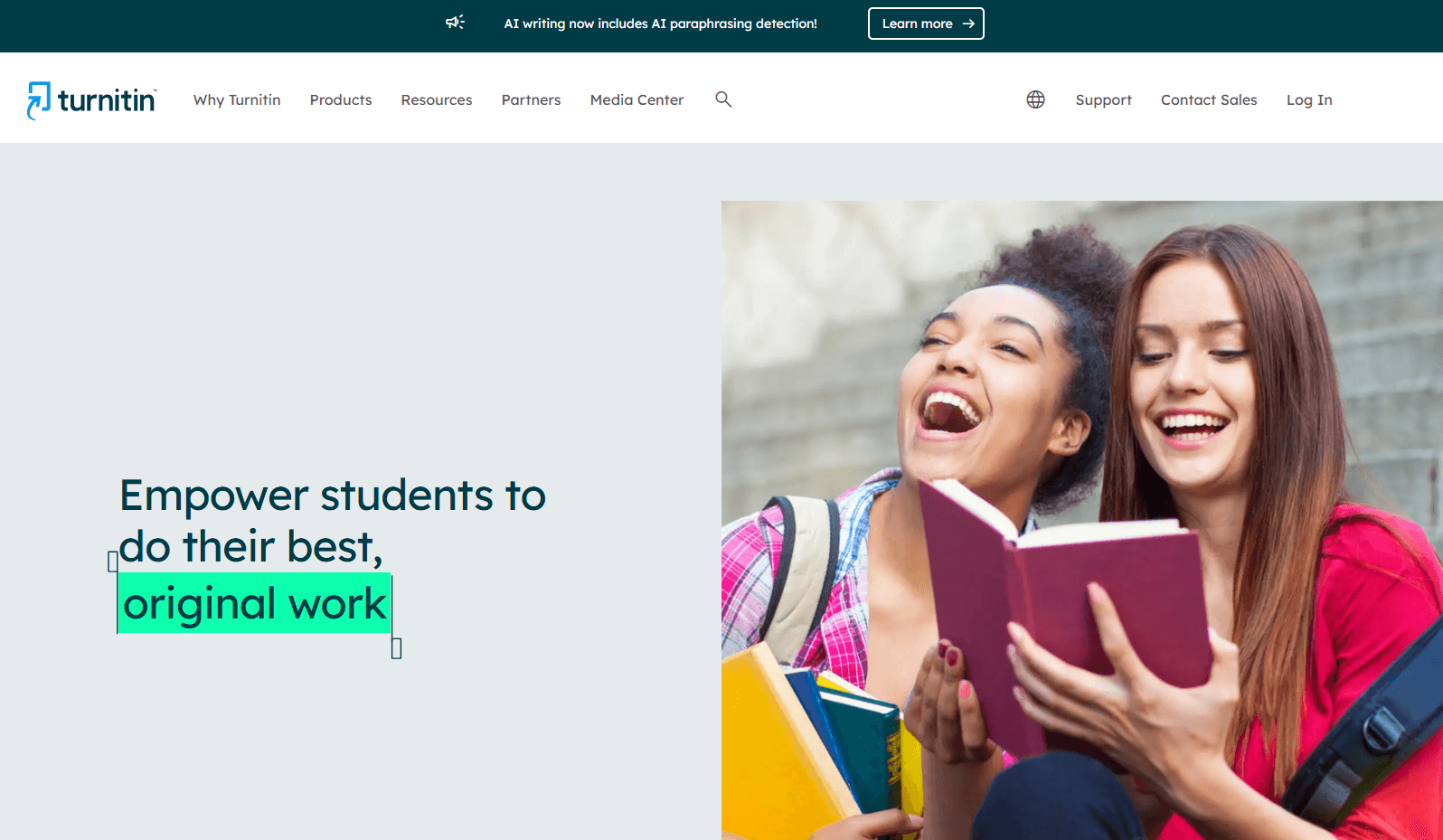Screen dimensions: 1443x840
Task: Open the Partners menu item
Action: coord(532,99)
